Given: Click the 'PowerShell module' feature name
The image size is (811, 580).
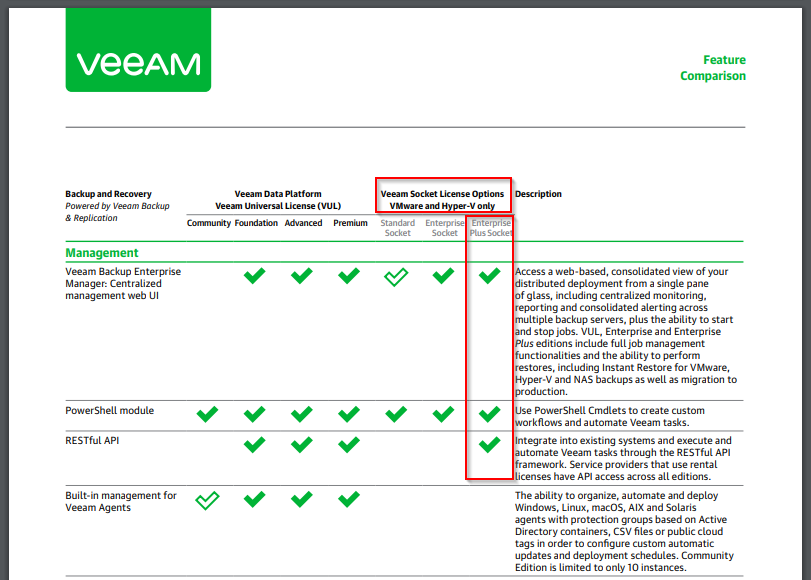Looking at the screenshot, I should tap(109, 411).
